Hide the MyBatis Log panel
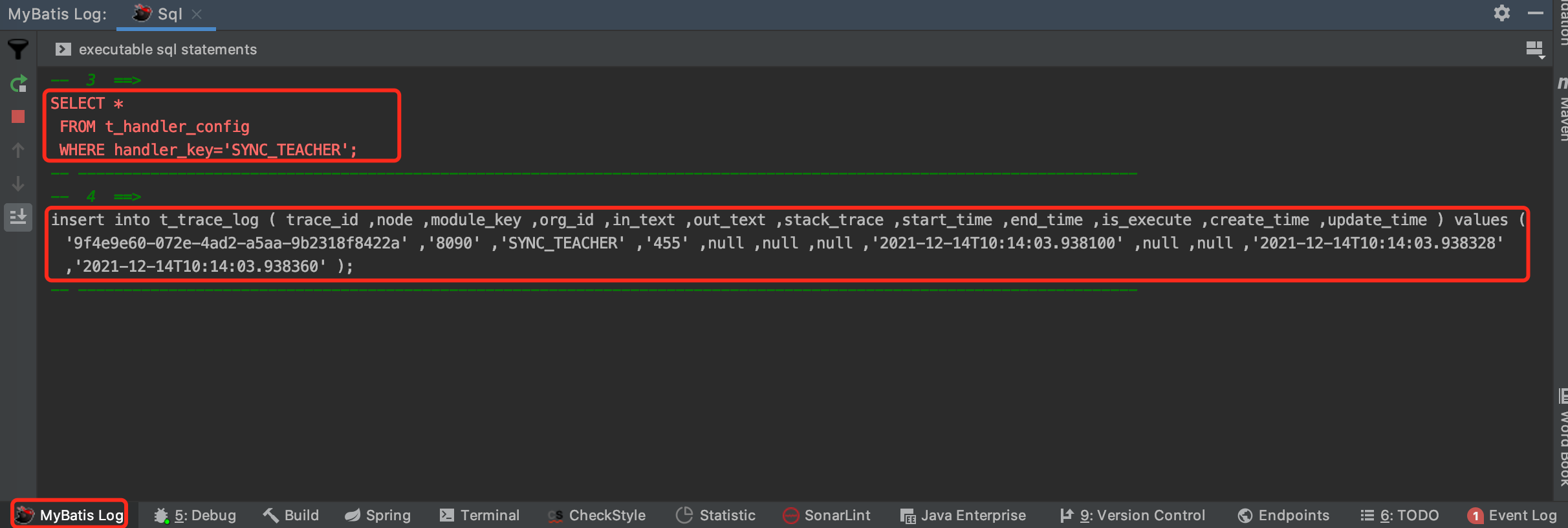1568x528 pixels. point(1536,13)
